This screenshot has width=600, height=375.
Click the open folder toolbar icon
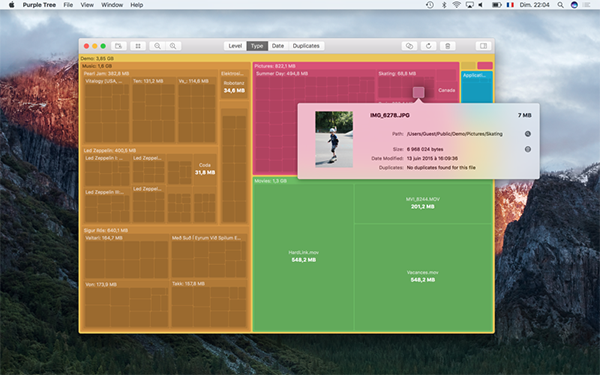pyautogui.click(x=119, y=46)
